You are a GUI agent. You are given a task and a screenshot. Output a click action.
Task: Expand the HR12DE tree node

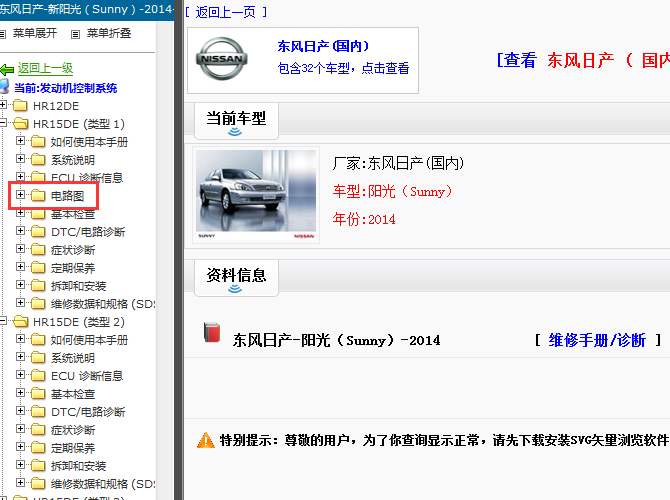pyautogui.click(x=3, y=105)
